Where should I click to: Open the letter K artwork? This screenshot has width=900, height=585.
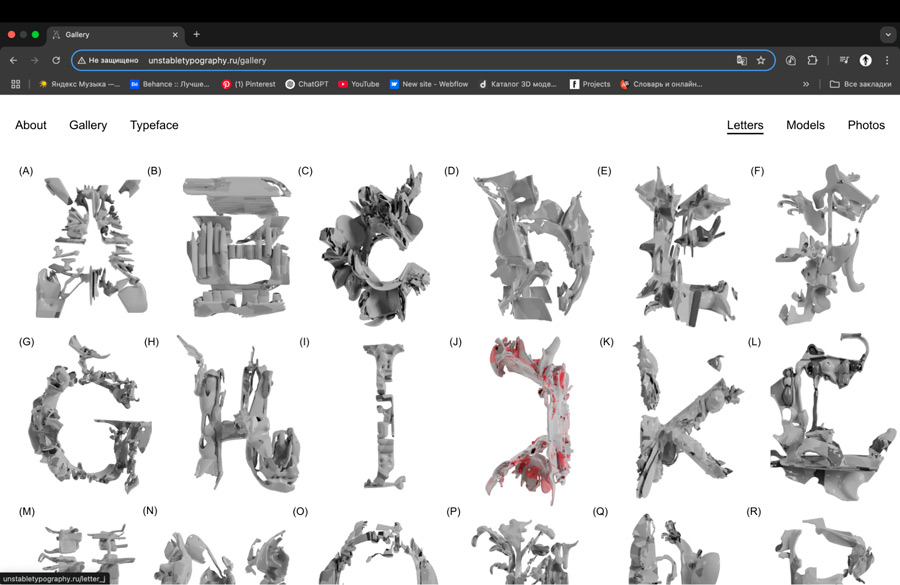[x=688, y=417]
